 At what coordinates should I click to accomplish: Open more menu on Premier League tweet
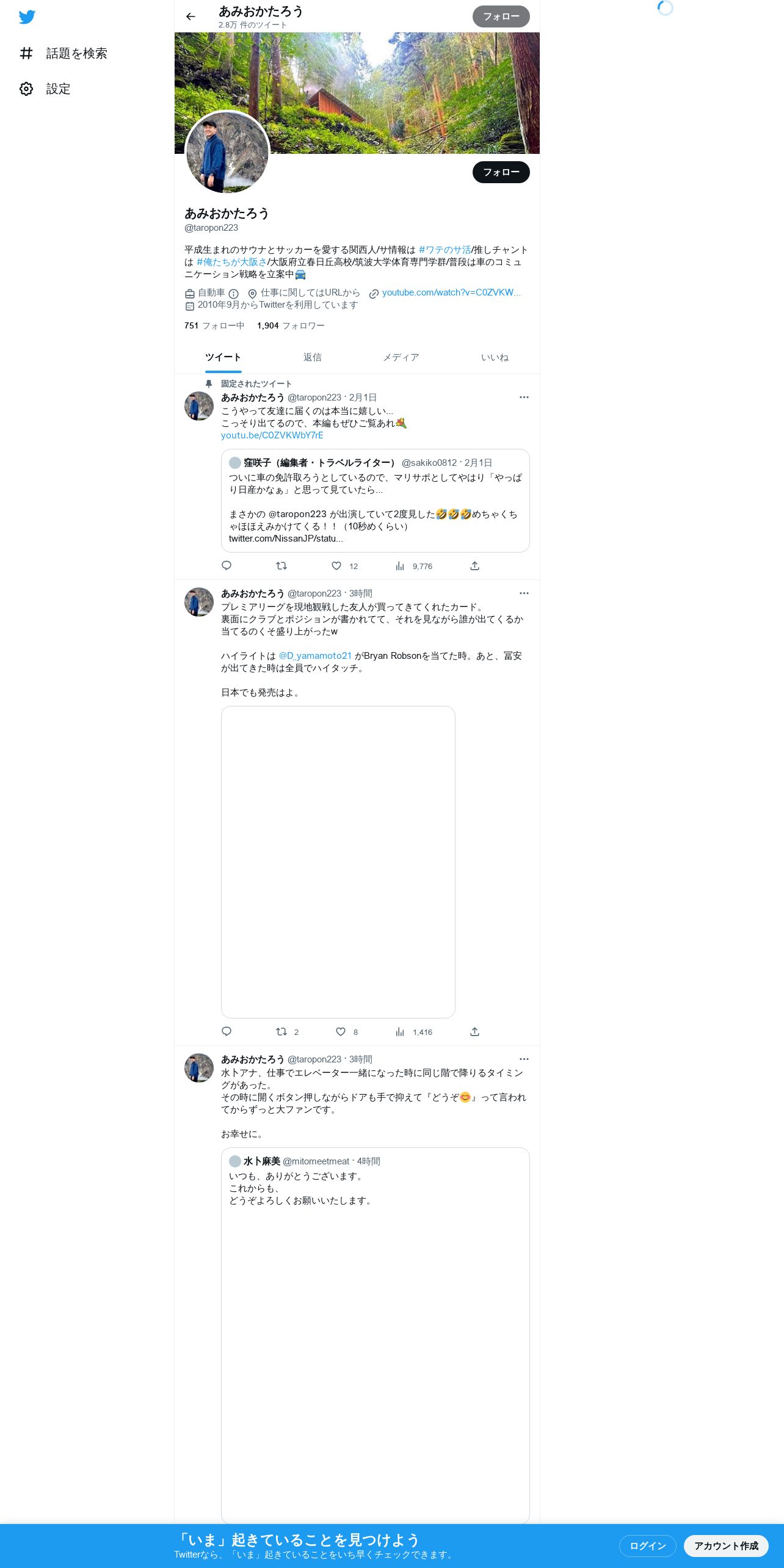point(524,593)
